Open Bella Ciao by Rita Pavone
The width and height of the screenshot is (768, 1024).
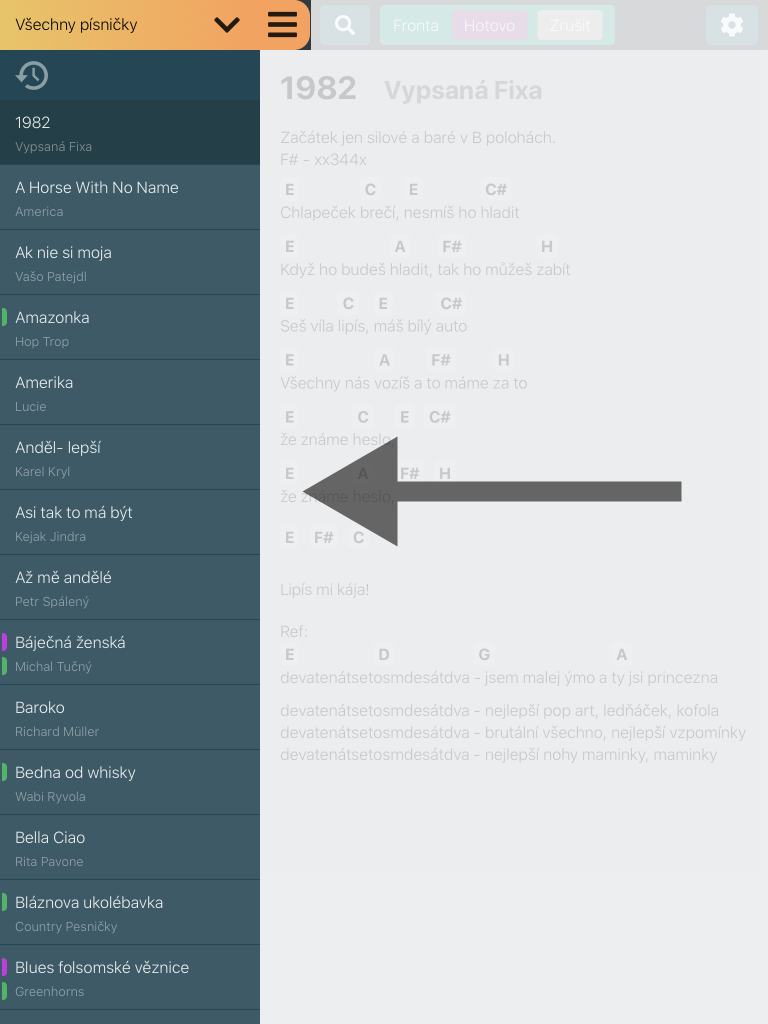click(x=130, y=848)
